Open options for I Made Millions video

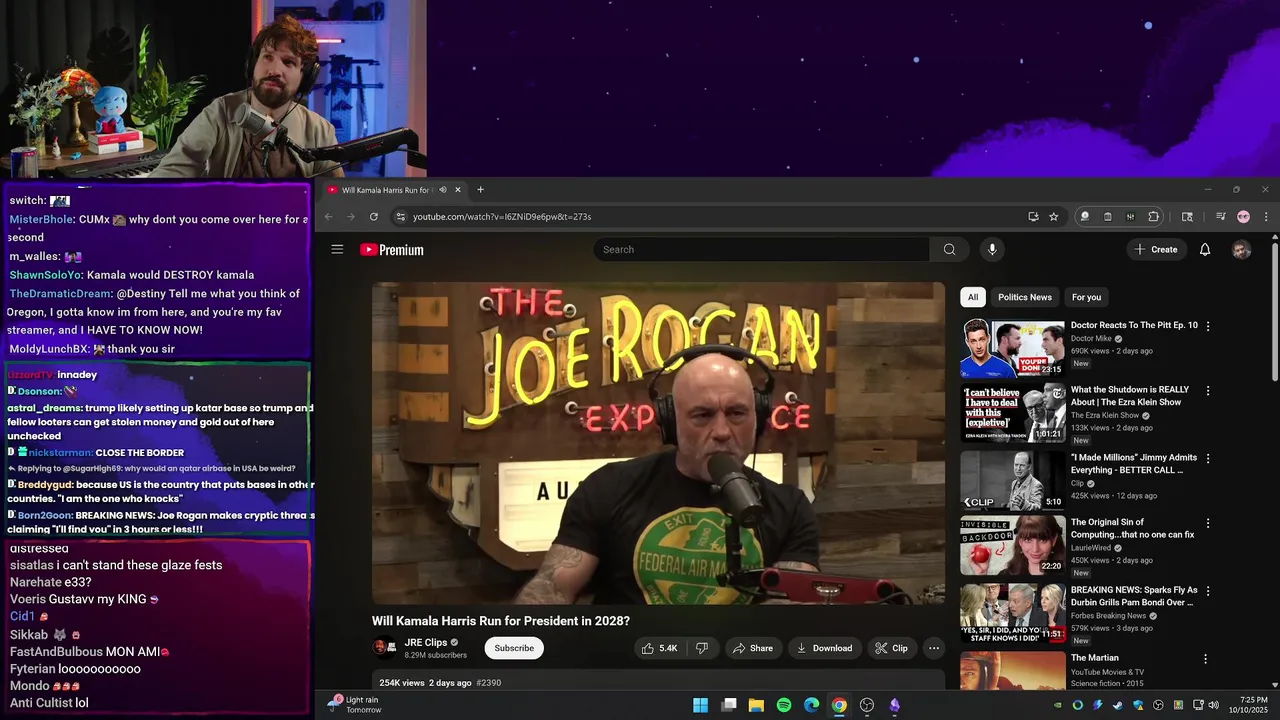click(x=1208, y=458)
